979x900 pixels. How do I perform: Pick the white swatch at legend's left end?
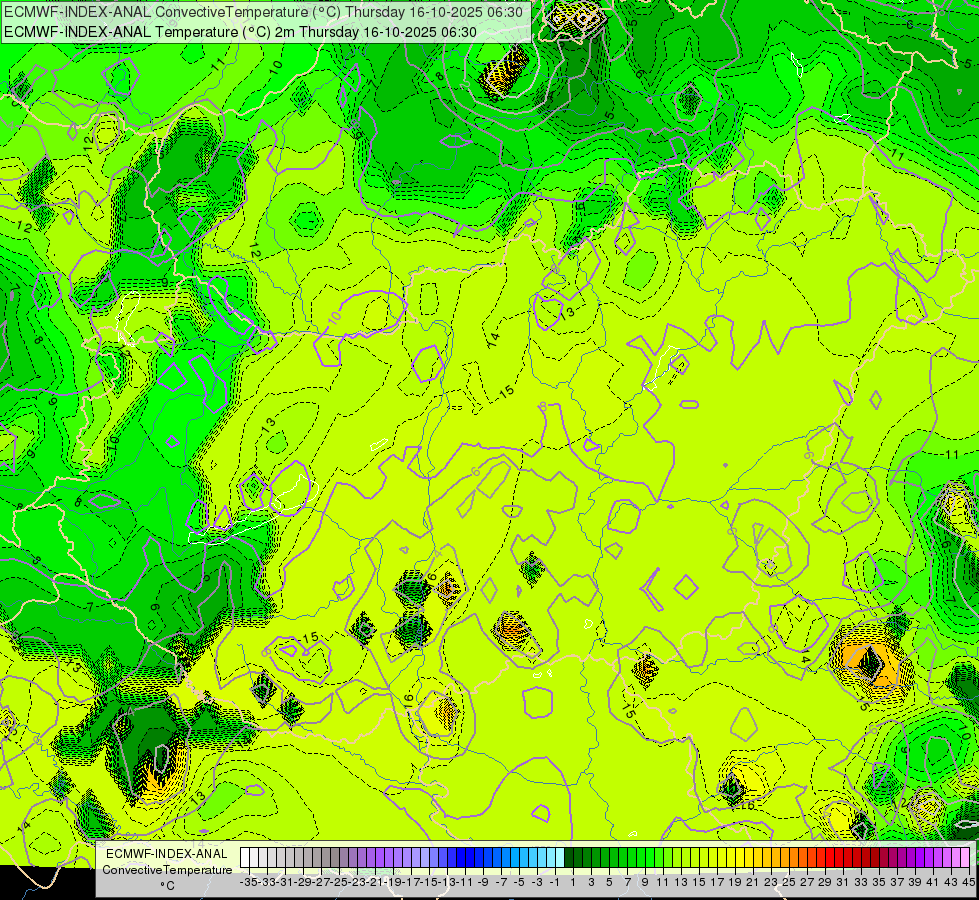245,857
